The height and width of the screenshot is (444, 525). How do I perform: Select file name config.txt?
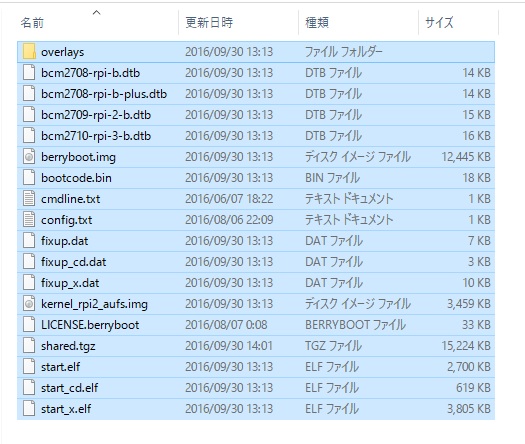click(66, 220)
